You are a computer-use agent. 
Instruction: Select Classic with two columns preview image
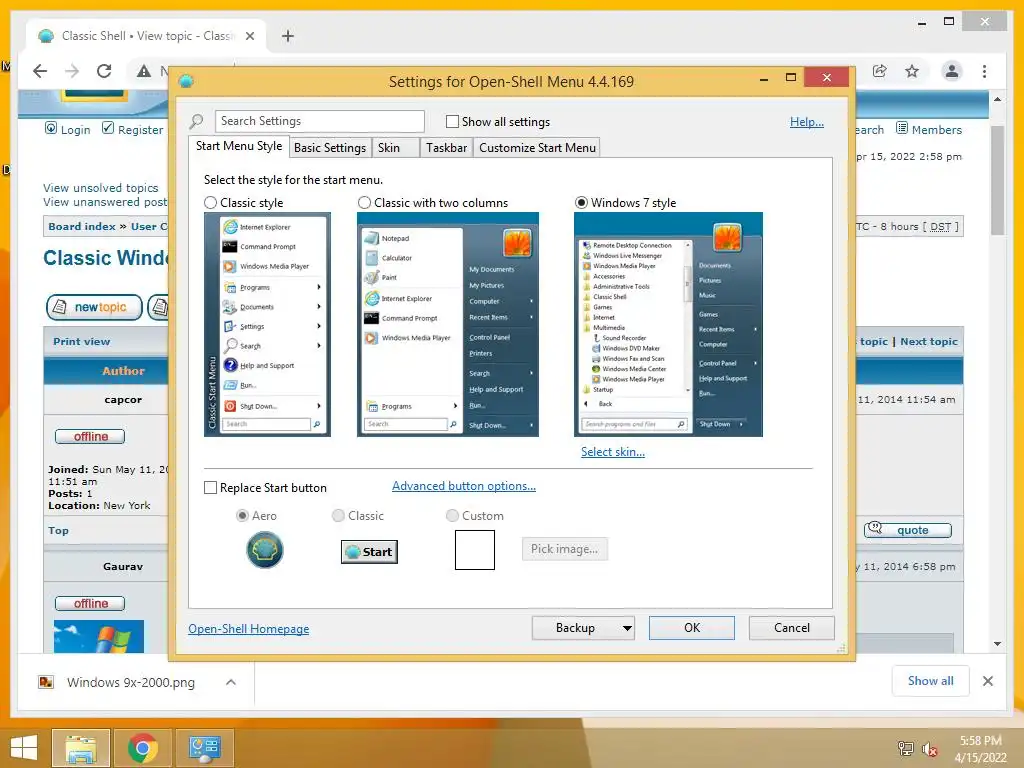tap(447, 325)
